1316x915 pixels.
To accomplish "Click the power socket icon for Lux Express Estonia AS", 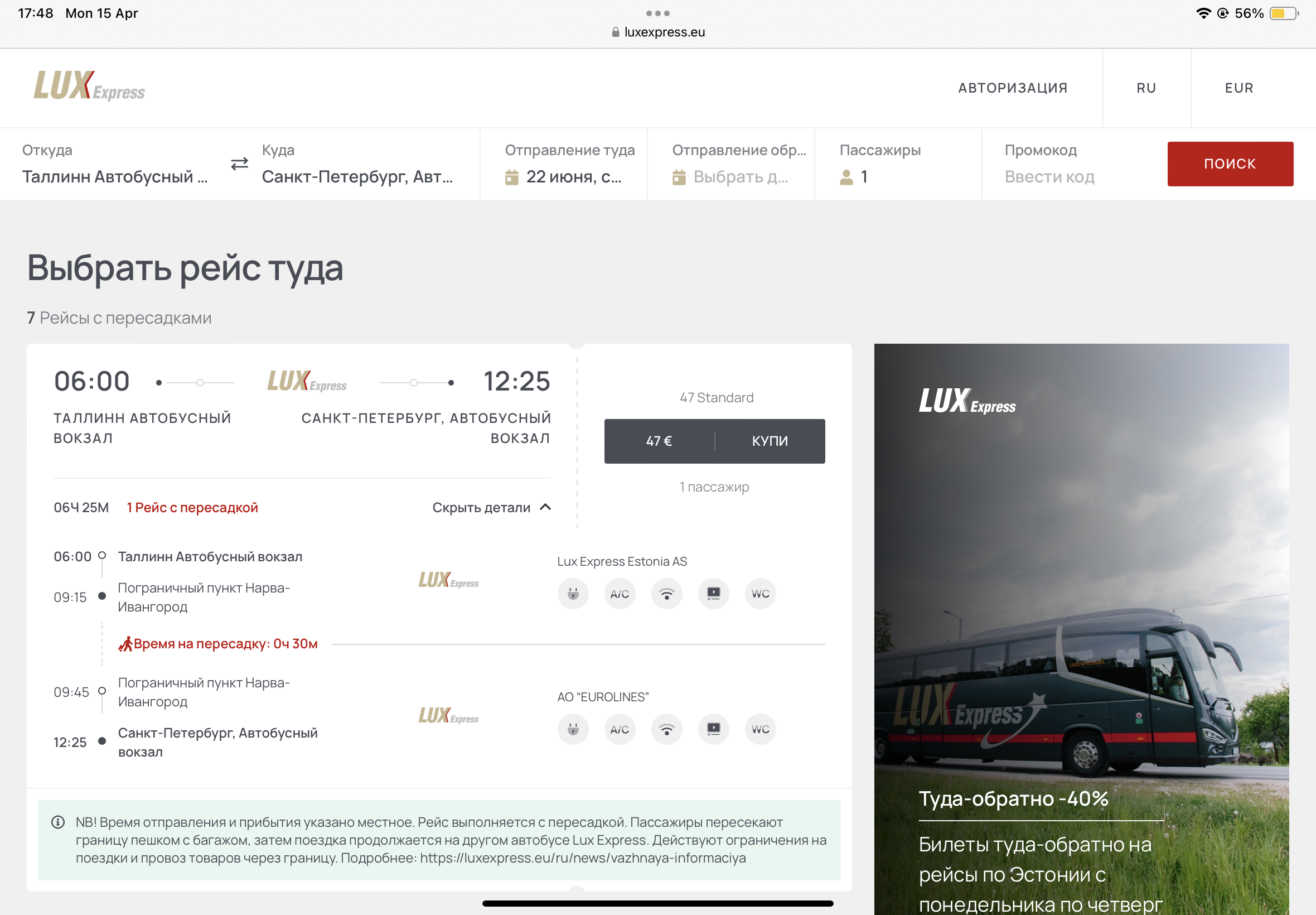I will [573, 594].
